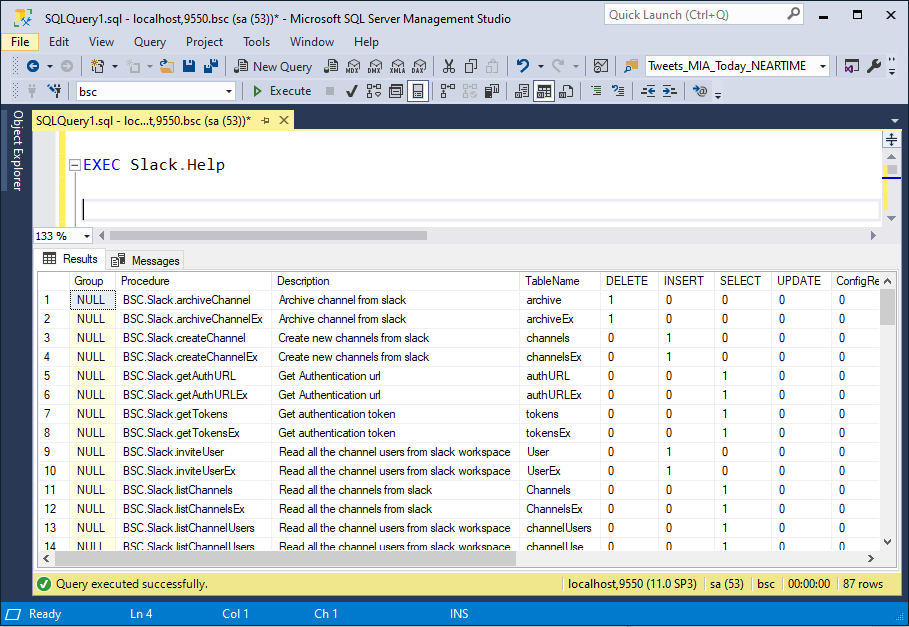Click the Increase Indent icon
The height and width of the screenshot is (627, 909).
click(670, 91)
